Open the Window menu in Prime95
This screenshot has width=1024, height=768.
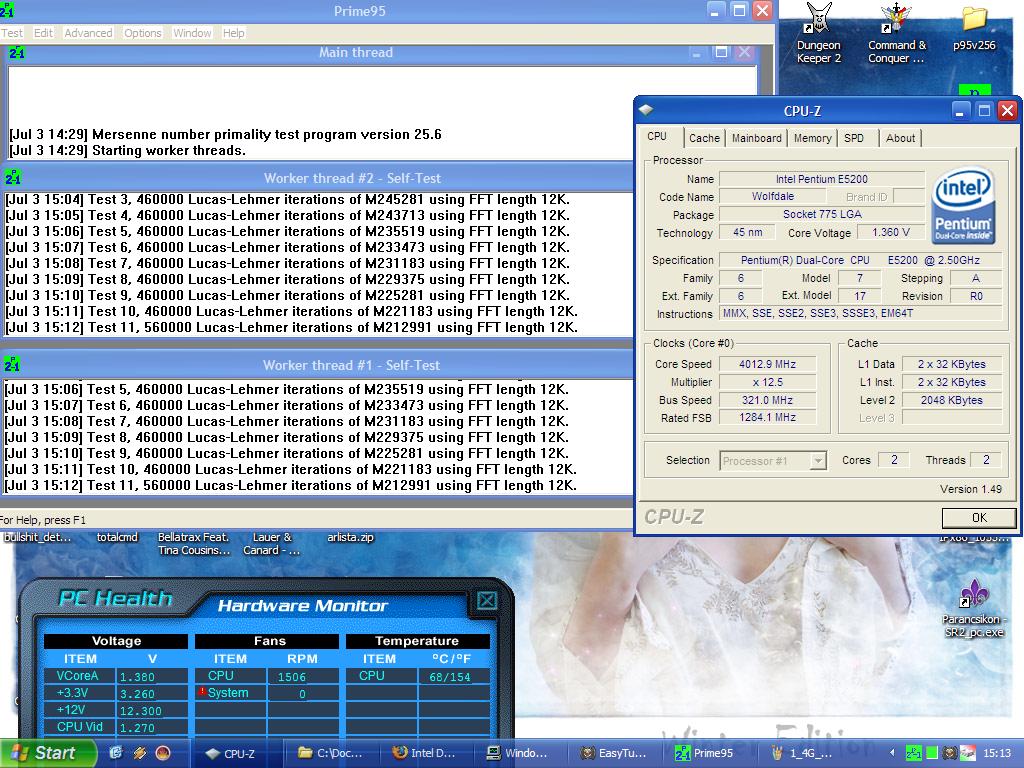pyautogui.click(x=192, y=33)
